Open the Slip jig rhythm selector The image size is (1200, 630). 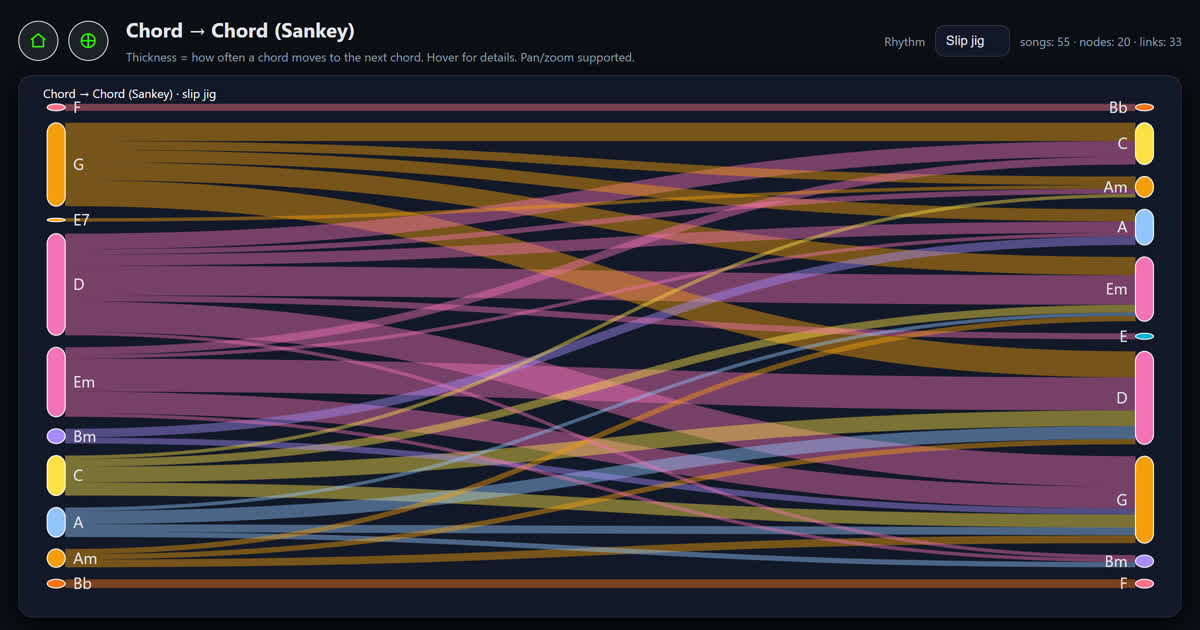[x=971, y=41]
